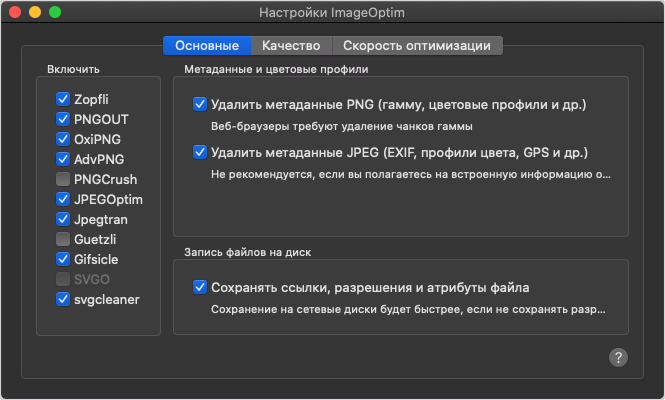Toggle the JPEGOptim checkbox
Screen dimensions: 665x400
[63, 199]
